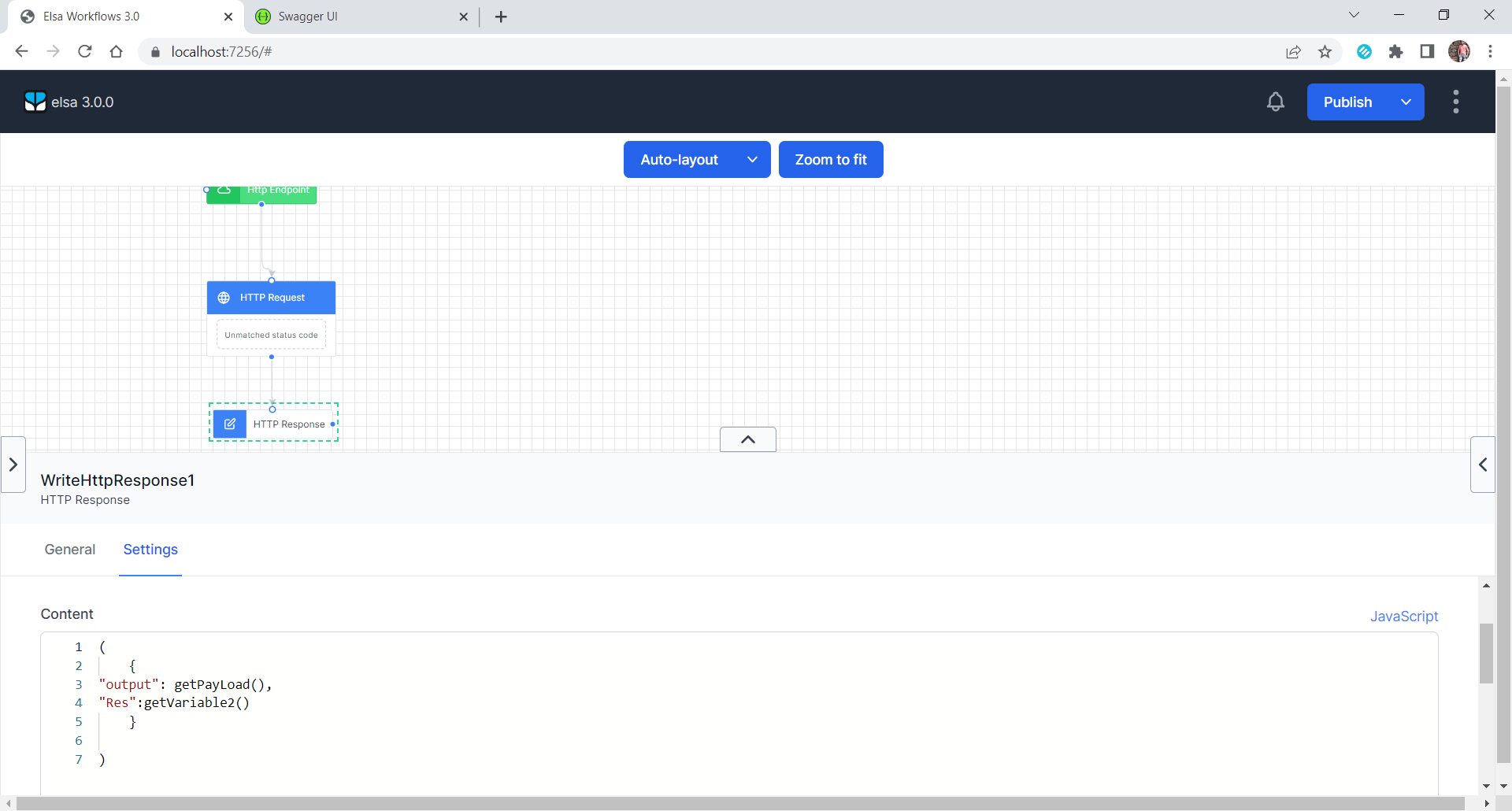Viewport: 1512px width, 811px height.
Task: Click the Unmatched status code port
Action: pos(271,335)
